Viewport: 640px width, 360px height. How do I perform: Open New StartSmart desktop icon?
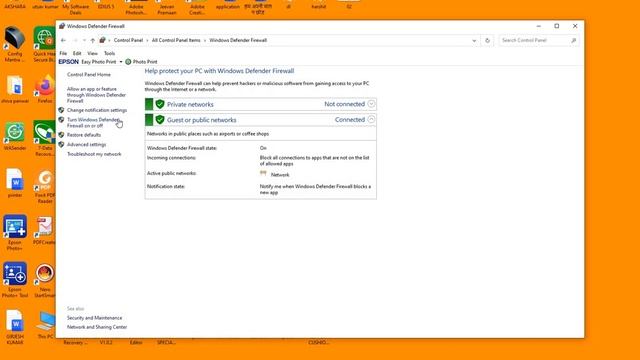tap(45, 280)
